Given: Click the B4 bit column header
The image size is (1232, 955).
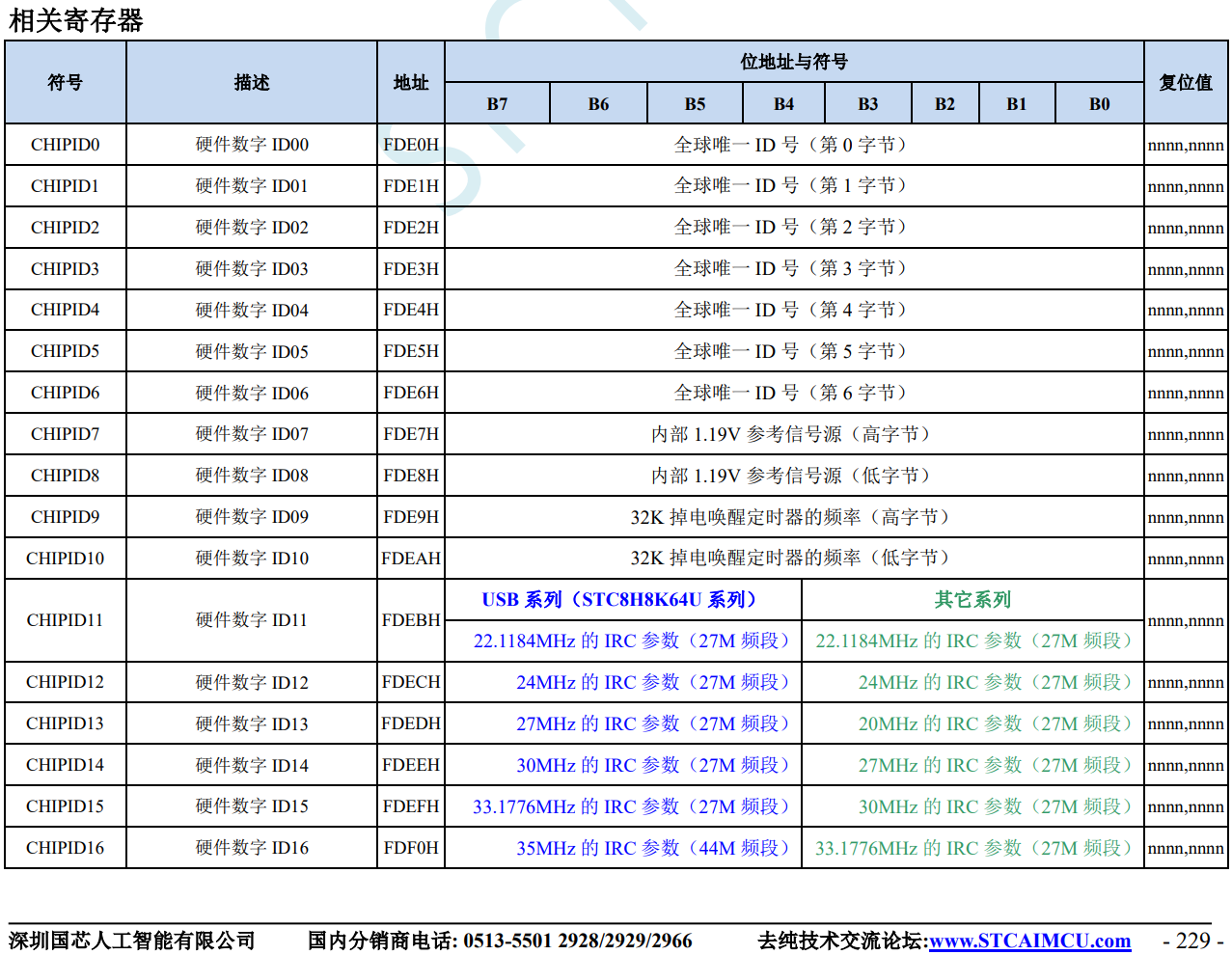Looking at the screenshot, I should coord(784,103).
